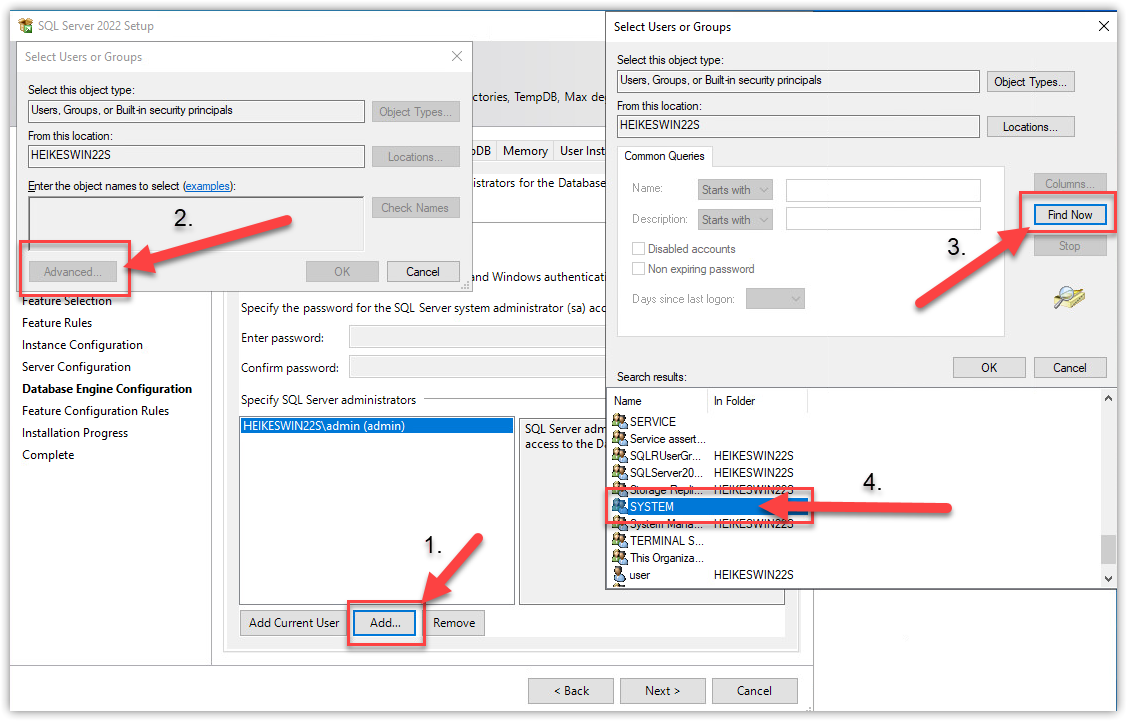The width and height of the screenshot is (1127, 721).
Task: Click the Add... button
Action: [x=385, y=623]
